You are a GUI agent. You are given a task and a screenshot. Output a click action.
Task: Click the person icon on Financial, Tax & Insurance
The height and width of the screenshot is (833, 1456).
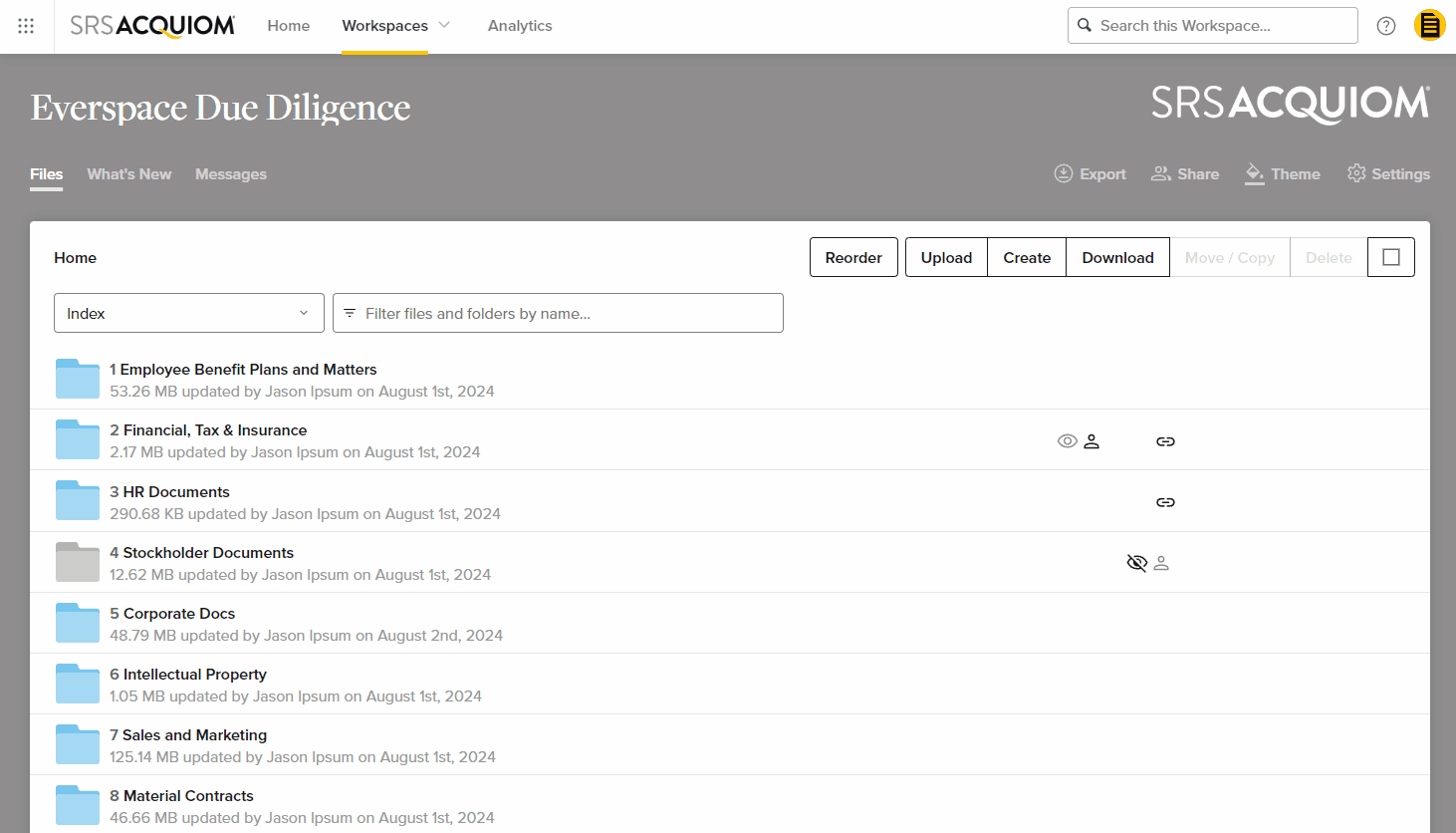click(x=1092, y=441)
